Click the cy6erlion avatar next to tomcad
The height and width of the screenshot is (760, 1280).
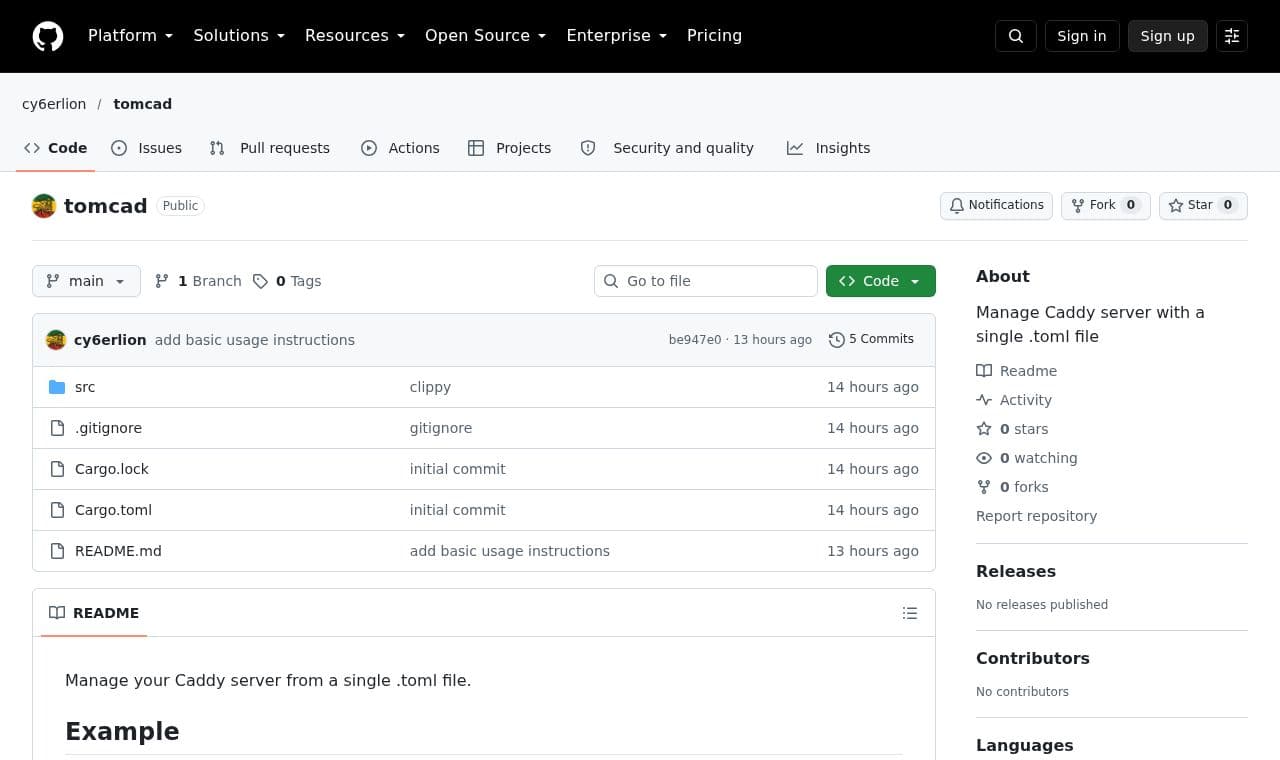point(44,206)
